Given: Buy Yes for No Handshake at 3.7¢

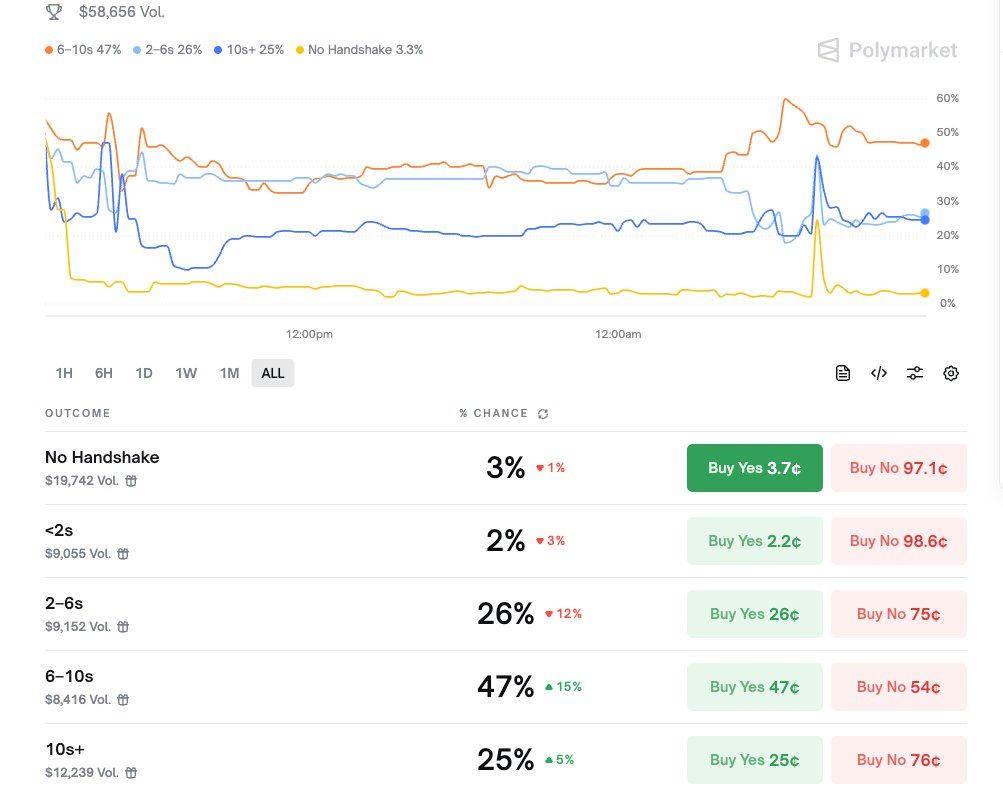Looking at the screenshot, I should (754, 468).
